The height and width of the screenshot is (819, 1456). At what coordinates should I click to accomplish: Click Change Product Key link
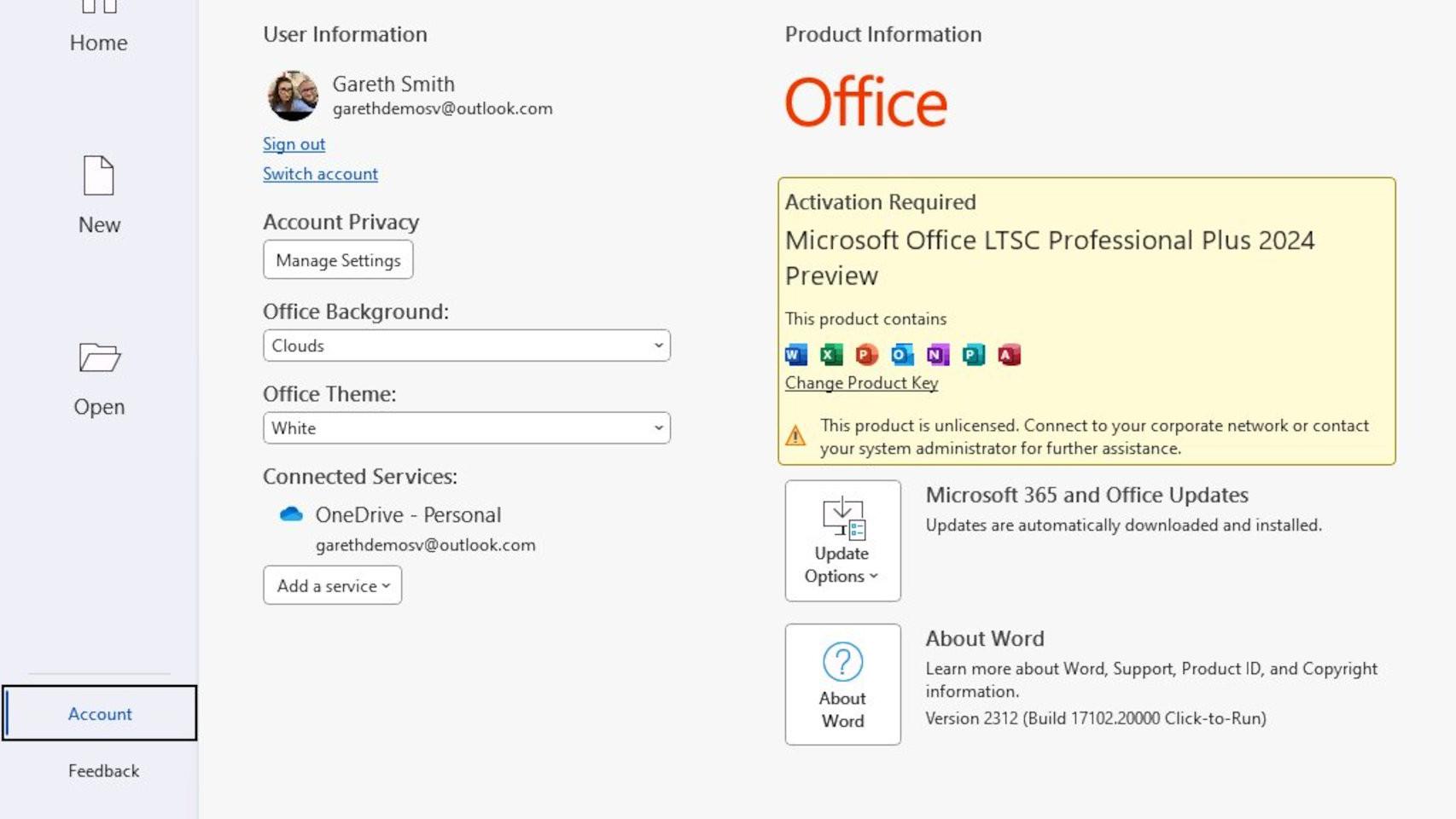tap(861, 383)
